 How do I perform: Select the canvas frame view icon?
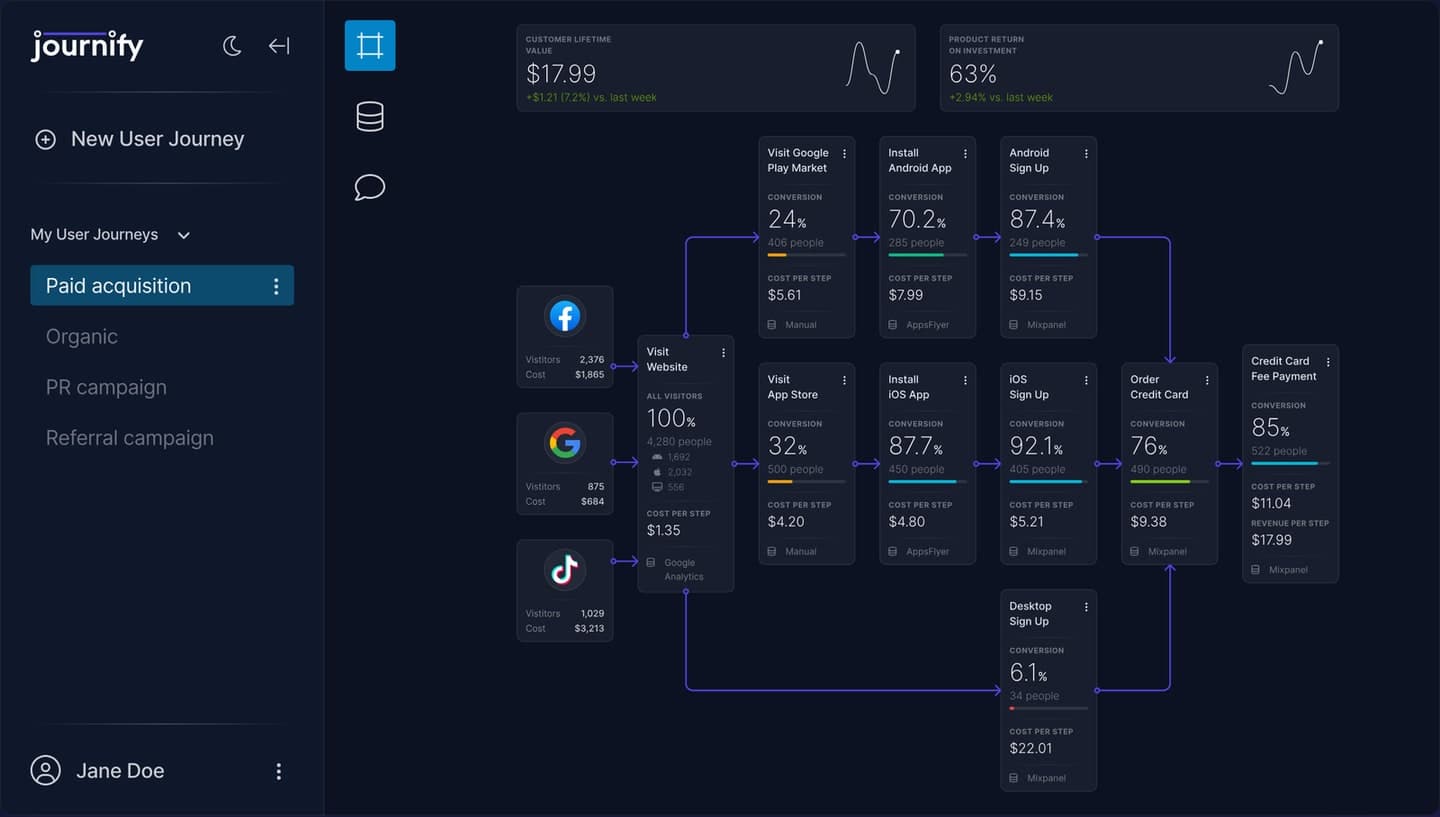pos(370,46)
